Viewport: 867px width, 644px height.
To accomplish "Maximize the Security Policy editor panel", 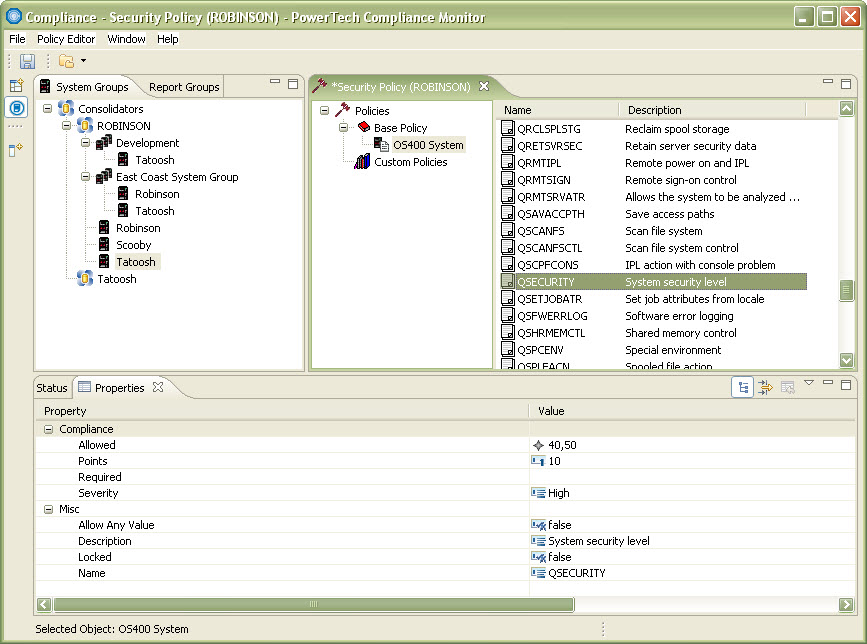I will click(x=846, y=84).
